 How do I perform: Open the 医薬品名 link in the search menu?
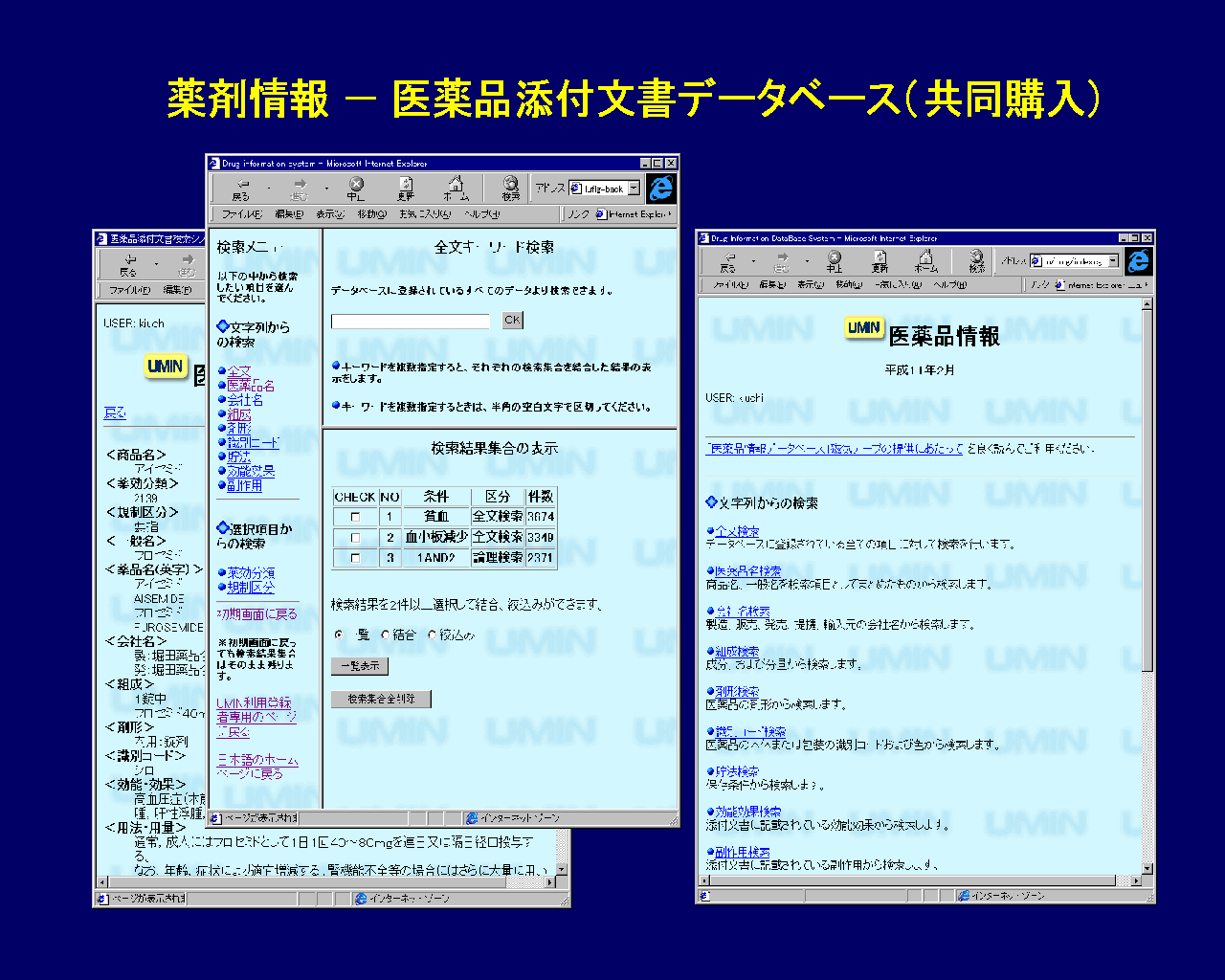point(251,386)
